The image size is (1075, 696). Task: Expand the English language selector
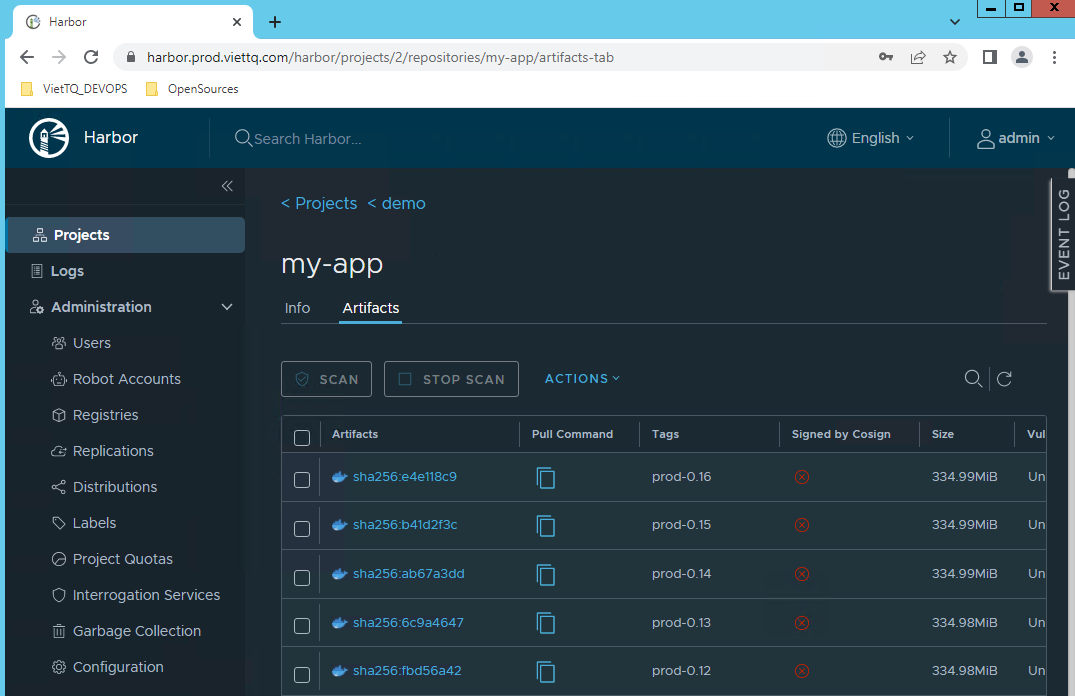(x=871, y=138)
